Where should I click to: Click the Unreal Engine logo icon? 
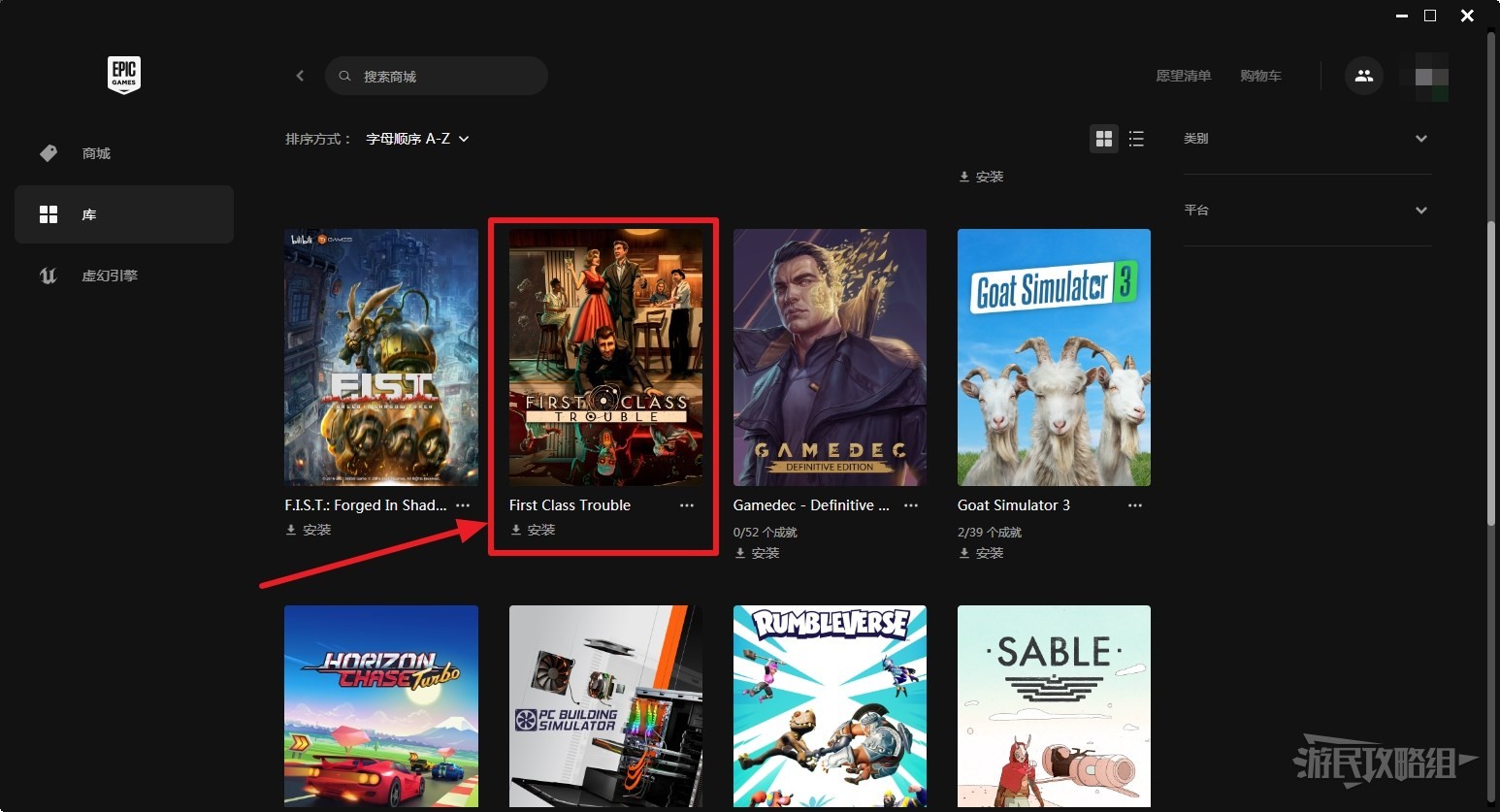(49, 276)
